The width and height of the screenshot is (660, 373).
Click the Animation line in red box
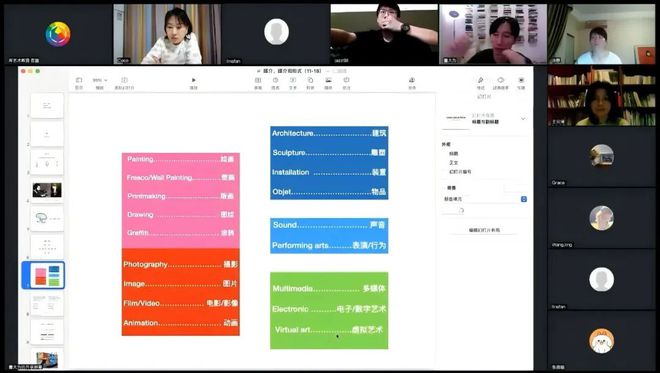pyautogui.click(x=181, y=323)
